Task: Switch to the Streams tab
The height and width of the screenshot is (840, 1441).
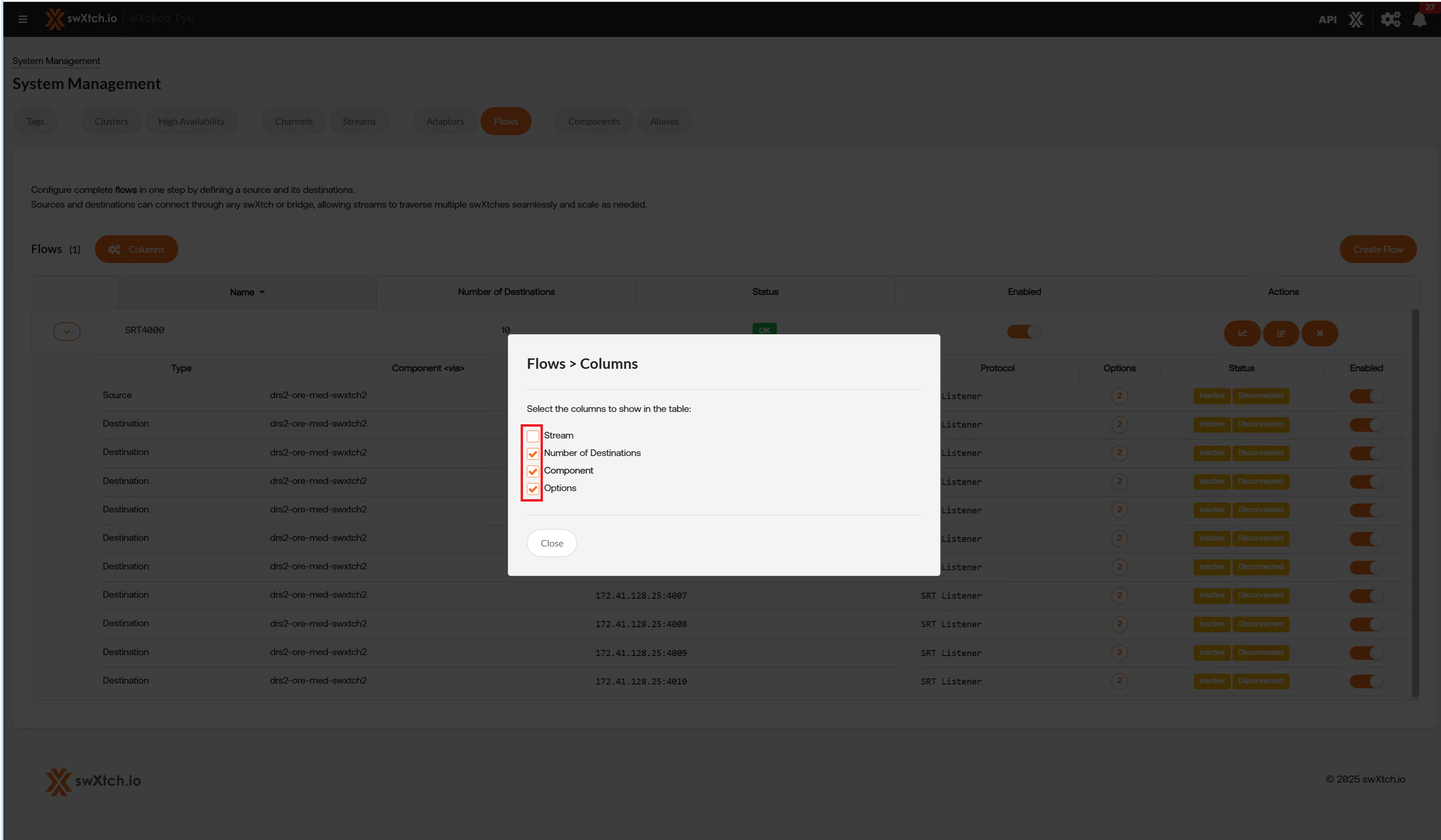Action: click(x=359, y=121)
